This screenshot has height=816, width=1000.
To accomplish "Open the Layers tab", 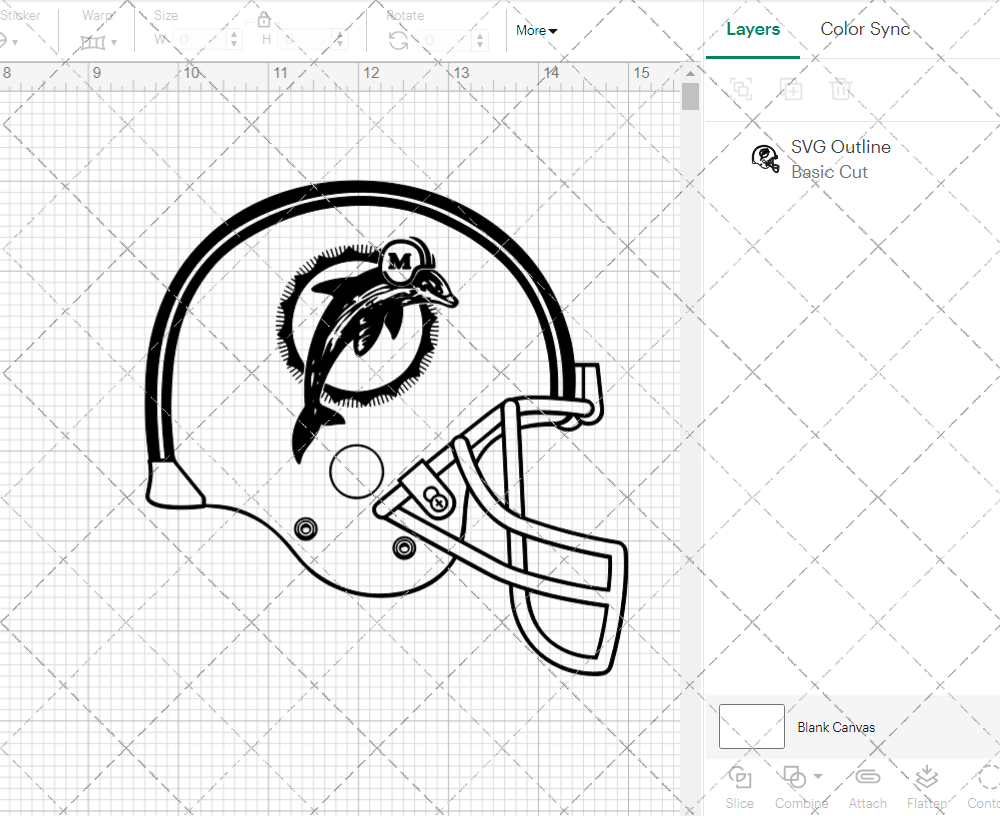I will [753, 29].
